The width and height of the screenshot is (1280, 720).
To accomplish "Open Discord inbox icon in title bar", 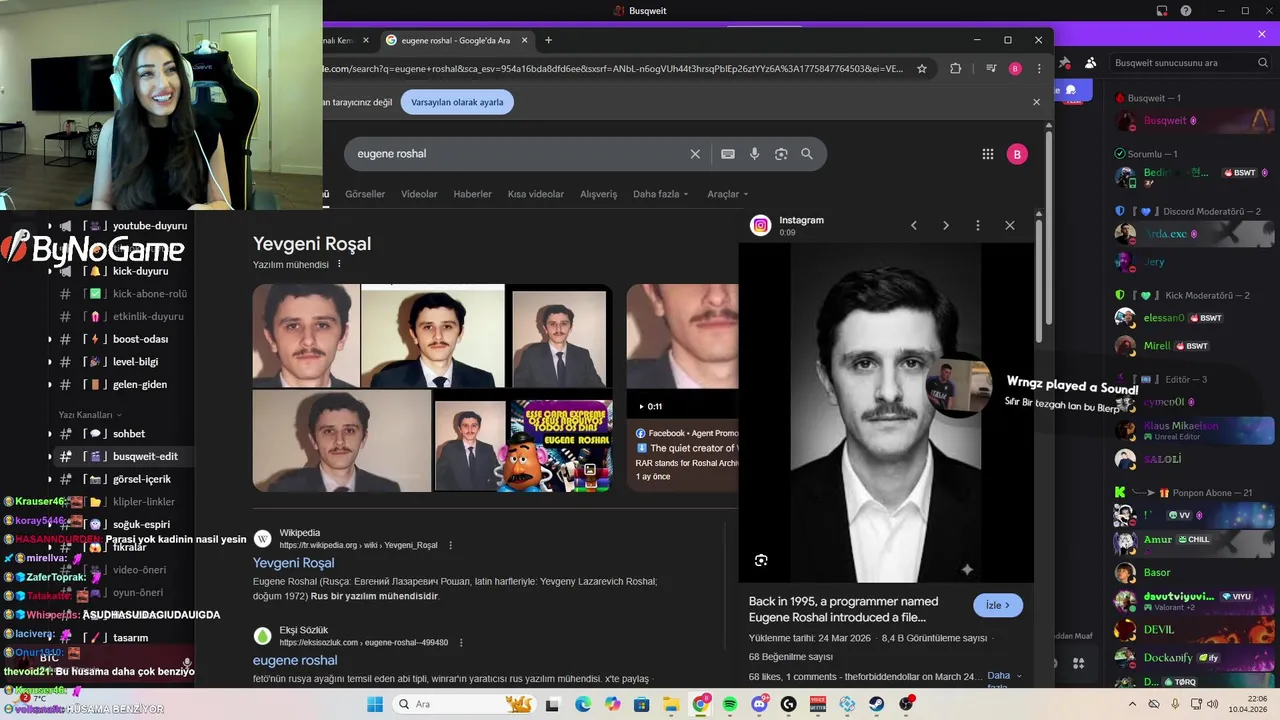I will pyautogui.click(x=1162, y=11).
